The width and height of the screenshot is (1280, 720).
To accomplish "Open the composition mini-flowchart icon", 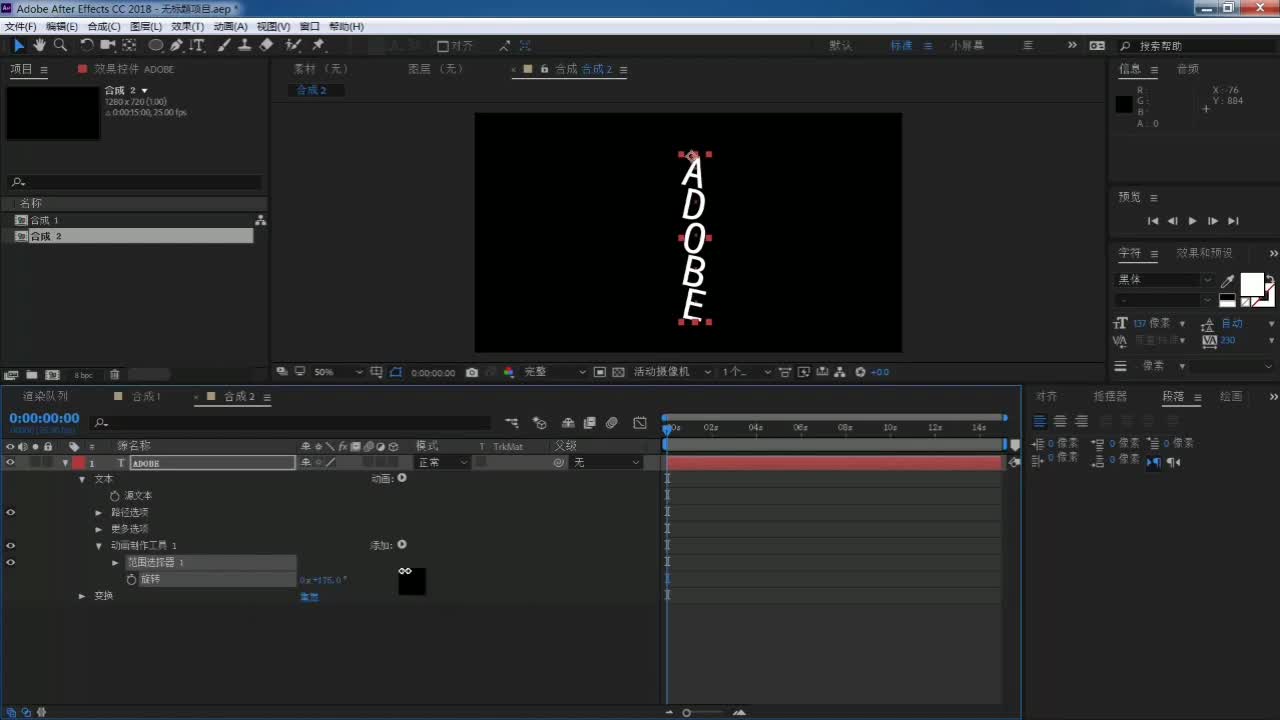I will pos(512,422).
